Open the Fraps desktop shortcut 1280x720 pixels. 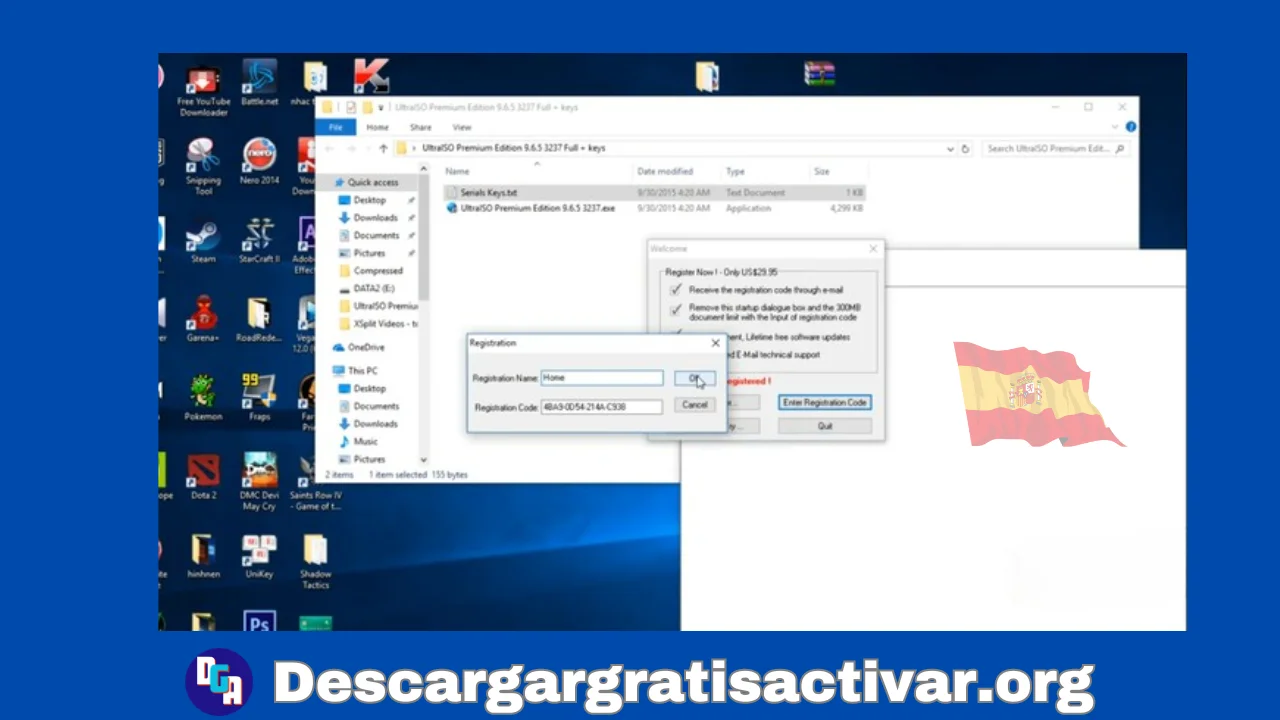(259, 397)
